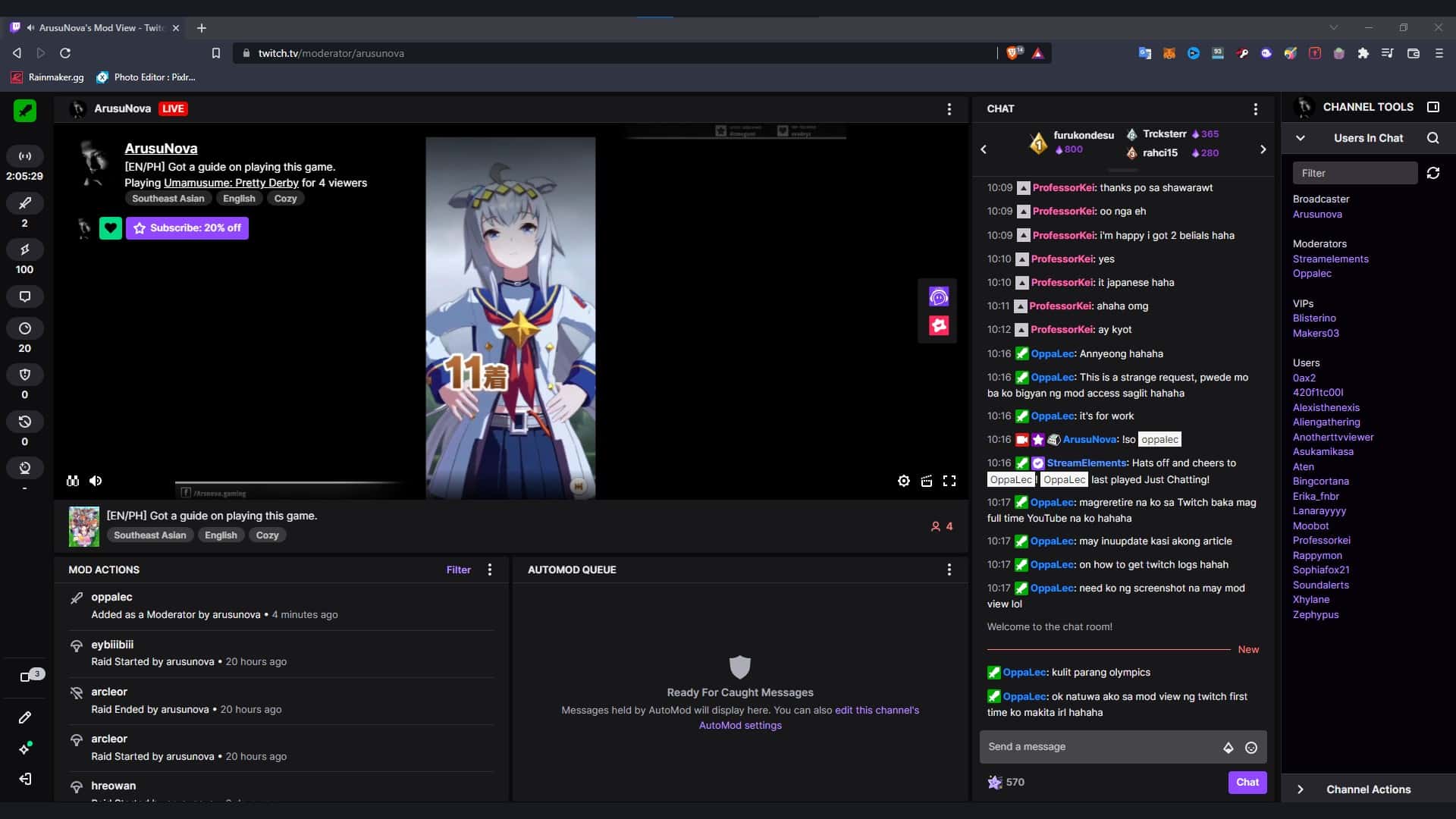Search users in chat magnifier icon
Screen dimensions: 1456x819
[1432, 138]
